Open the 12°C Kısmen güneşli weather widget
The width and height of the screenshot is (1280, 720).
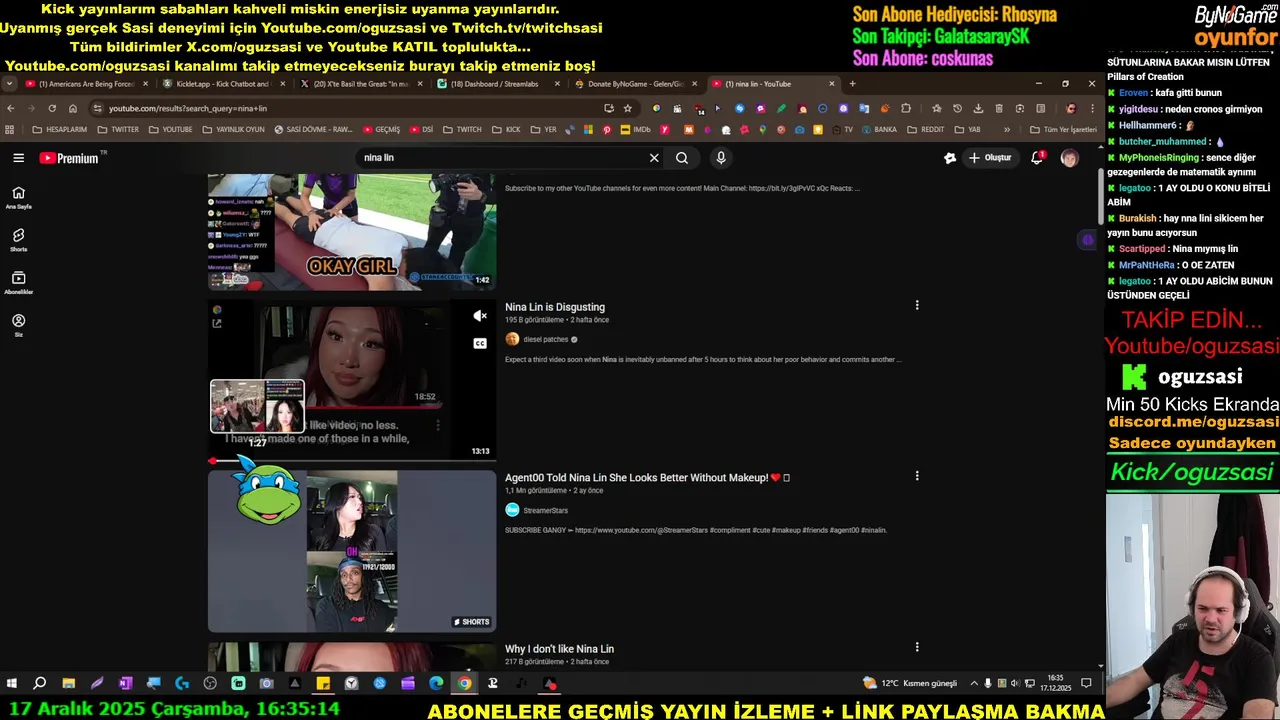tap(911, 683)
